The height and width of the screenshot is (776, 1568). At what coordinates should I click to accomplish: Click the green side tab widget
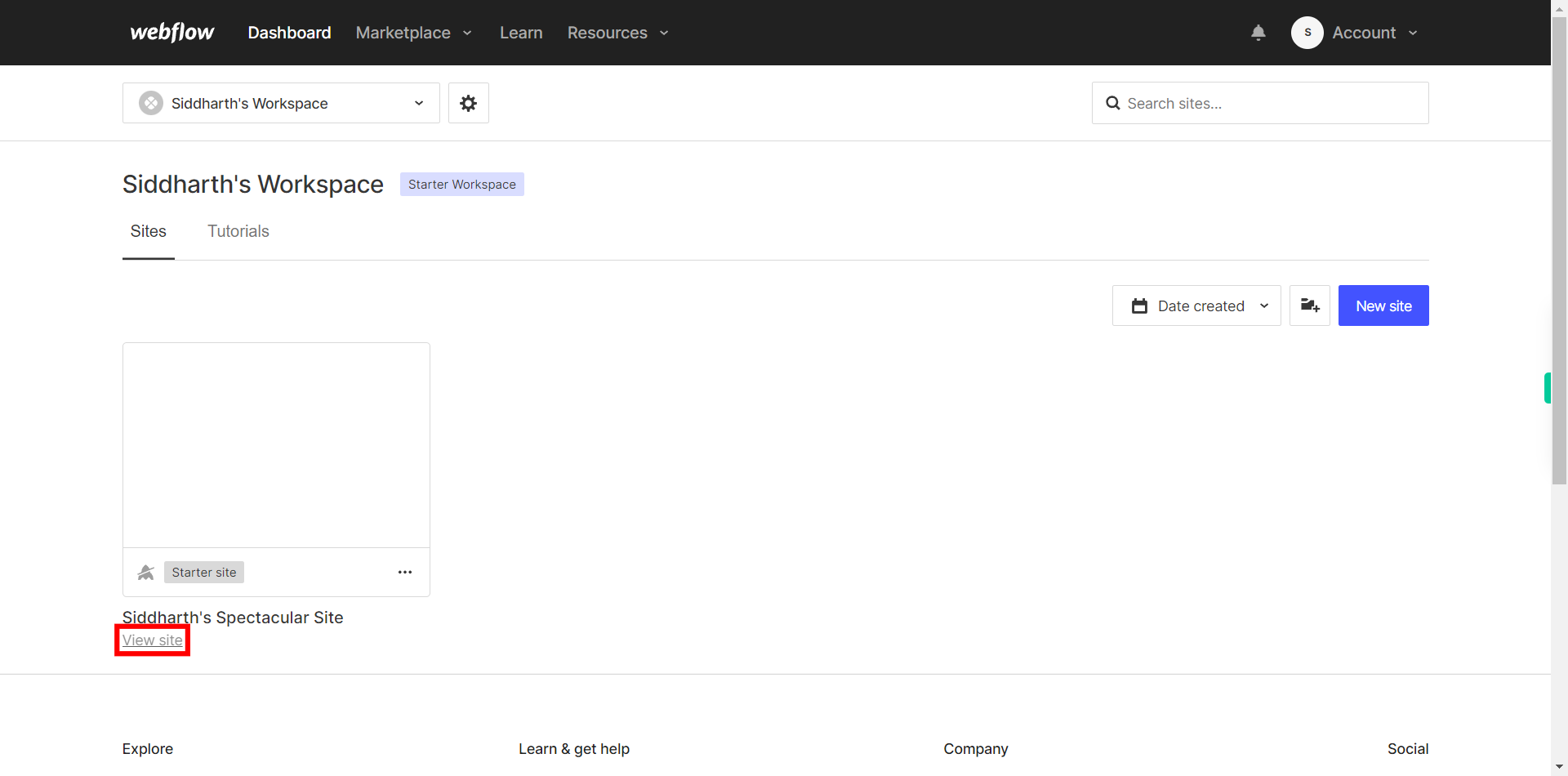pos(1547,388)
